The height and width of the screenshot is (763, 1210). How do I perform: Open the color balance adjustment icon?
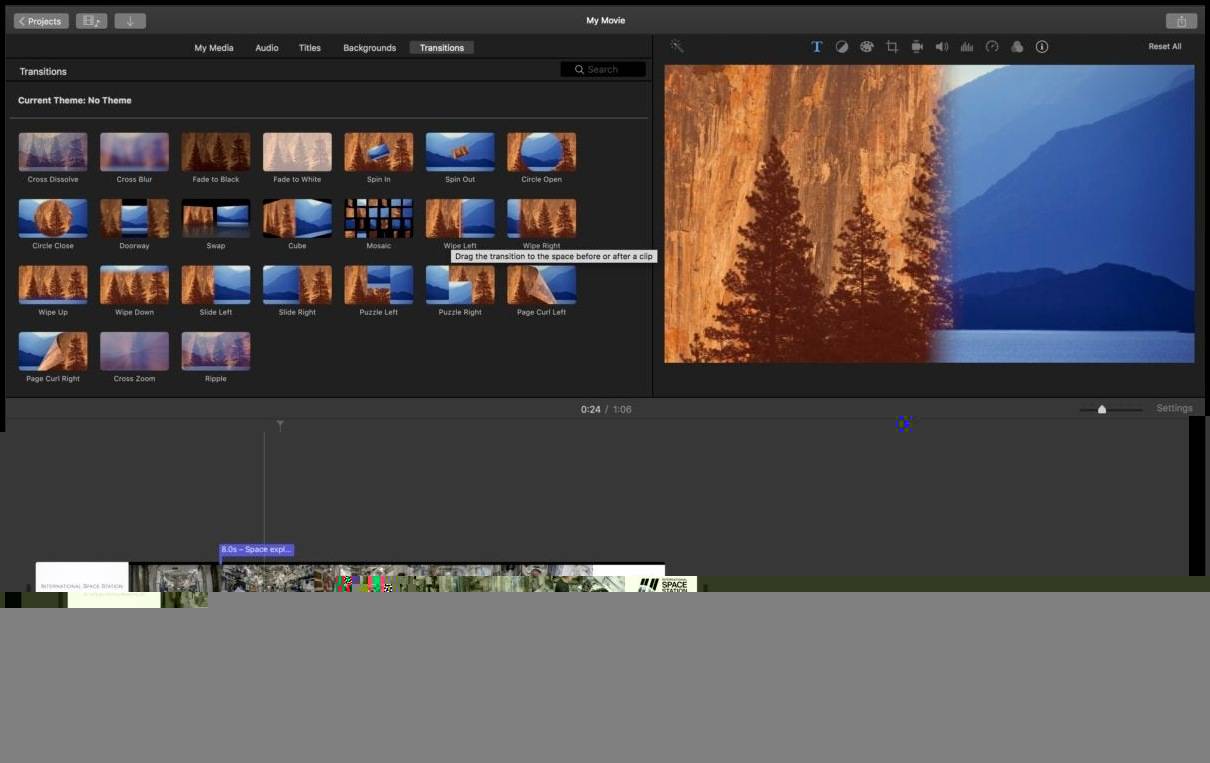click(x=841, y=47)
